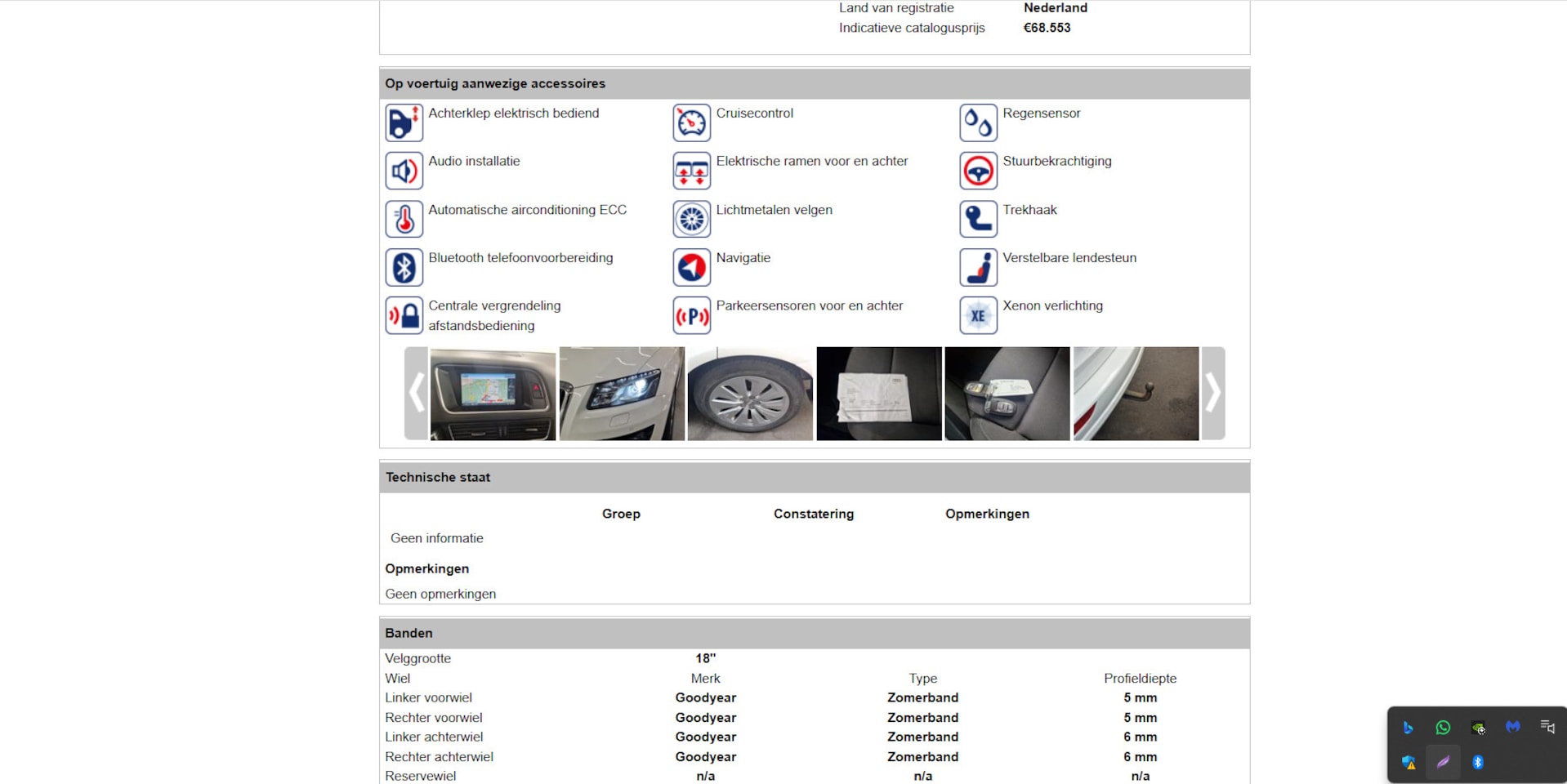The width and height of the screenshot is (1567, 784).
Task: Click the Stuurbekrachtiging steering wheel icon
Action: (x=978, y=171)
